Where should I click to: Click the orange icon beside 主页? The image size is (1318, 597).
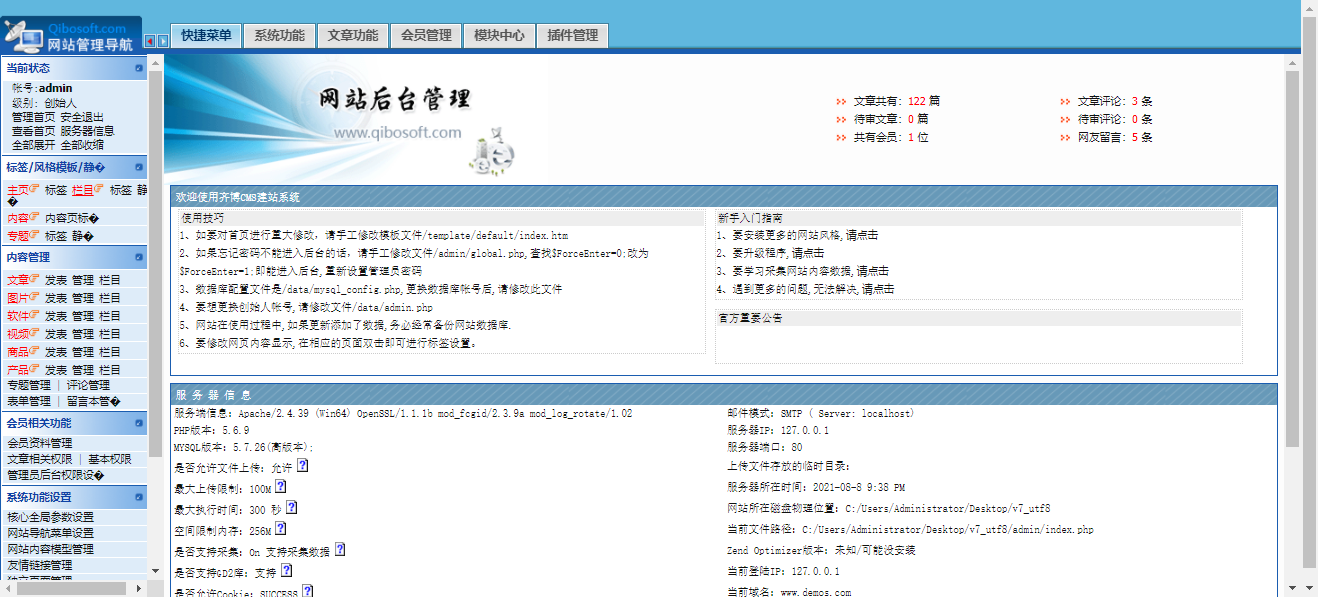coord(35,189)
